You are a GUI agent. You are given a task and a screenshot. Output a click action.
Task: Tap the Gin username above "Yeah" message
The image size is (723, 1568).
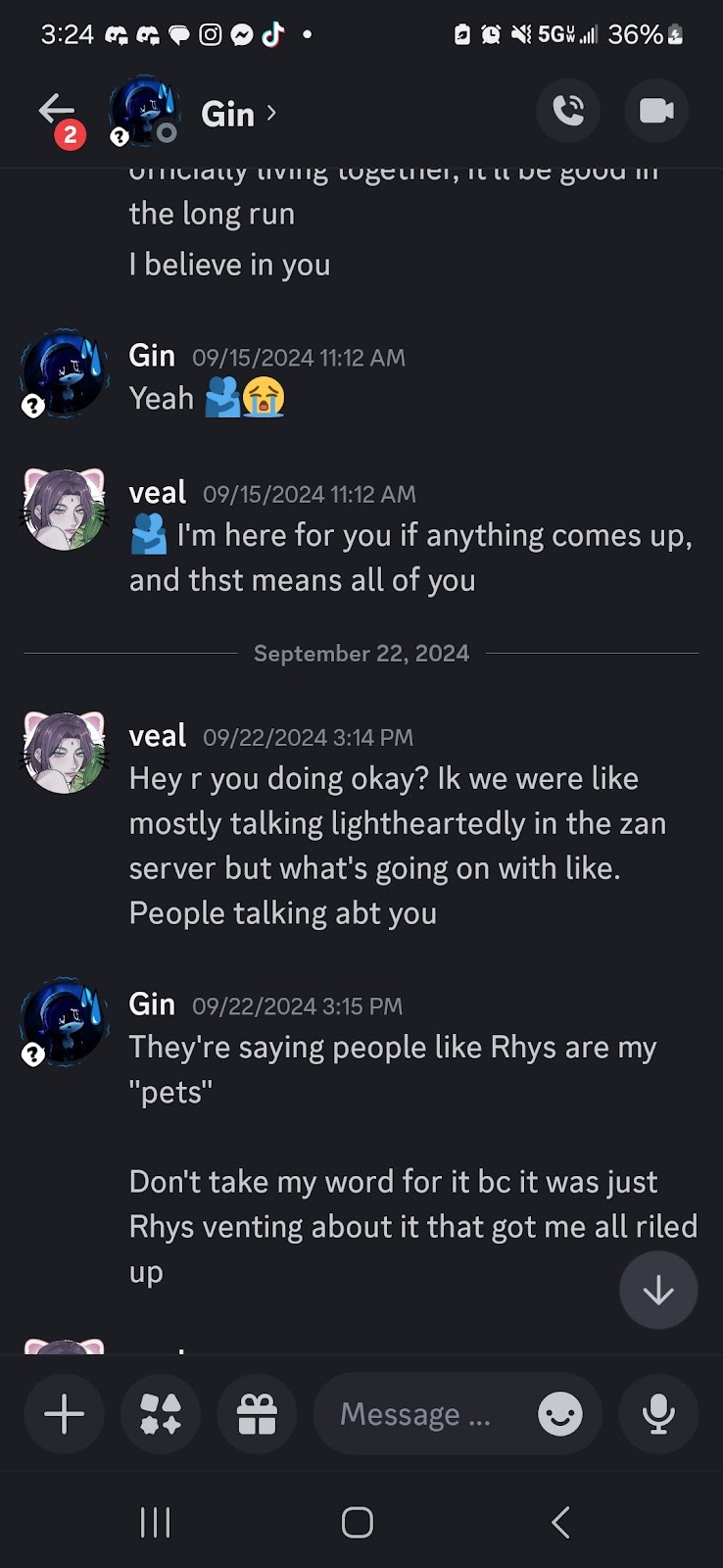pos(152,356)
